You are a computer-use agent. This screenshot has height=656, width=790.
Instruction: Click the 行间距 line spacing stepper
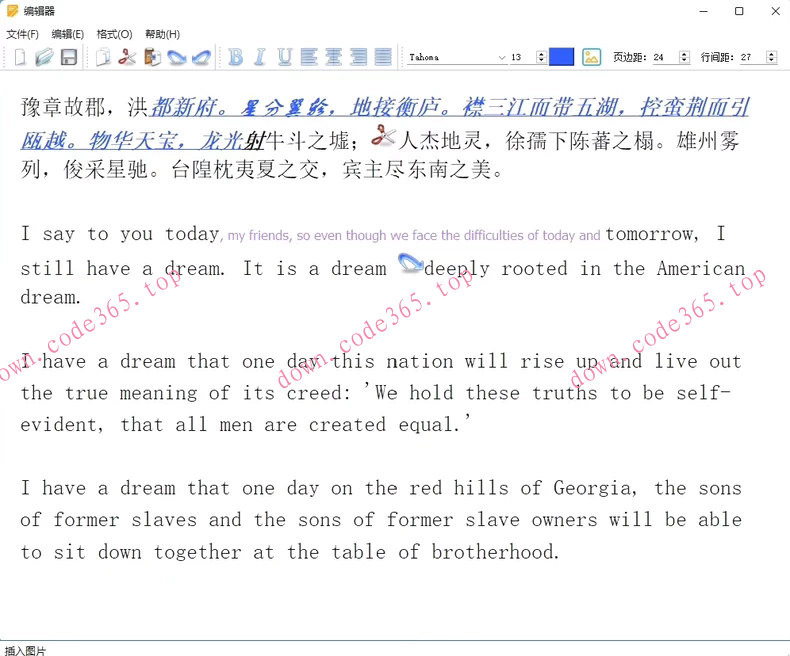point(771,57)
